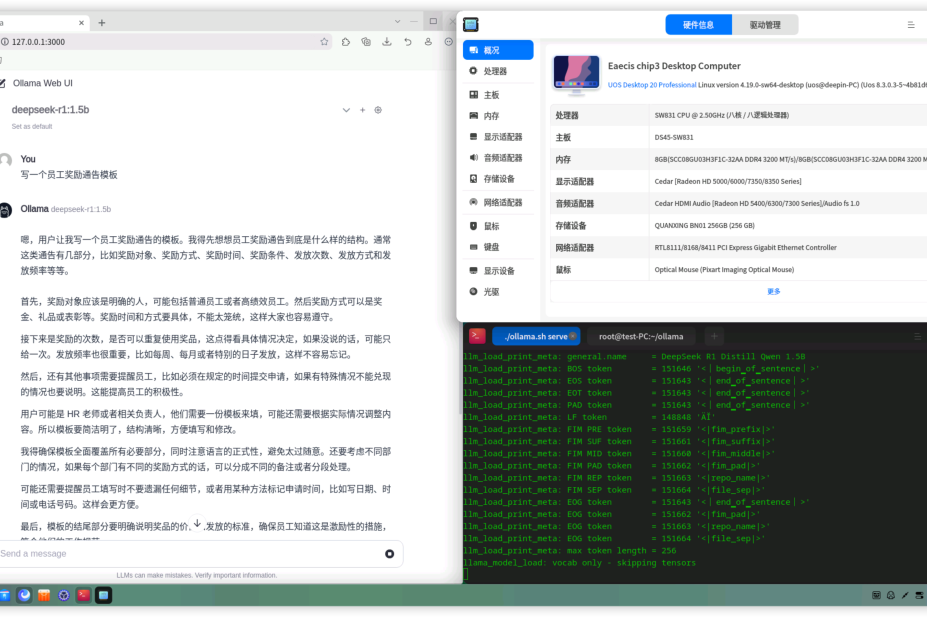
Task: Open the orange app store taskbar icon
Action: point(44,595)
